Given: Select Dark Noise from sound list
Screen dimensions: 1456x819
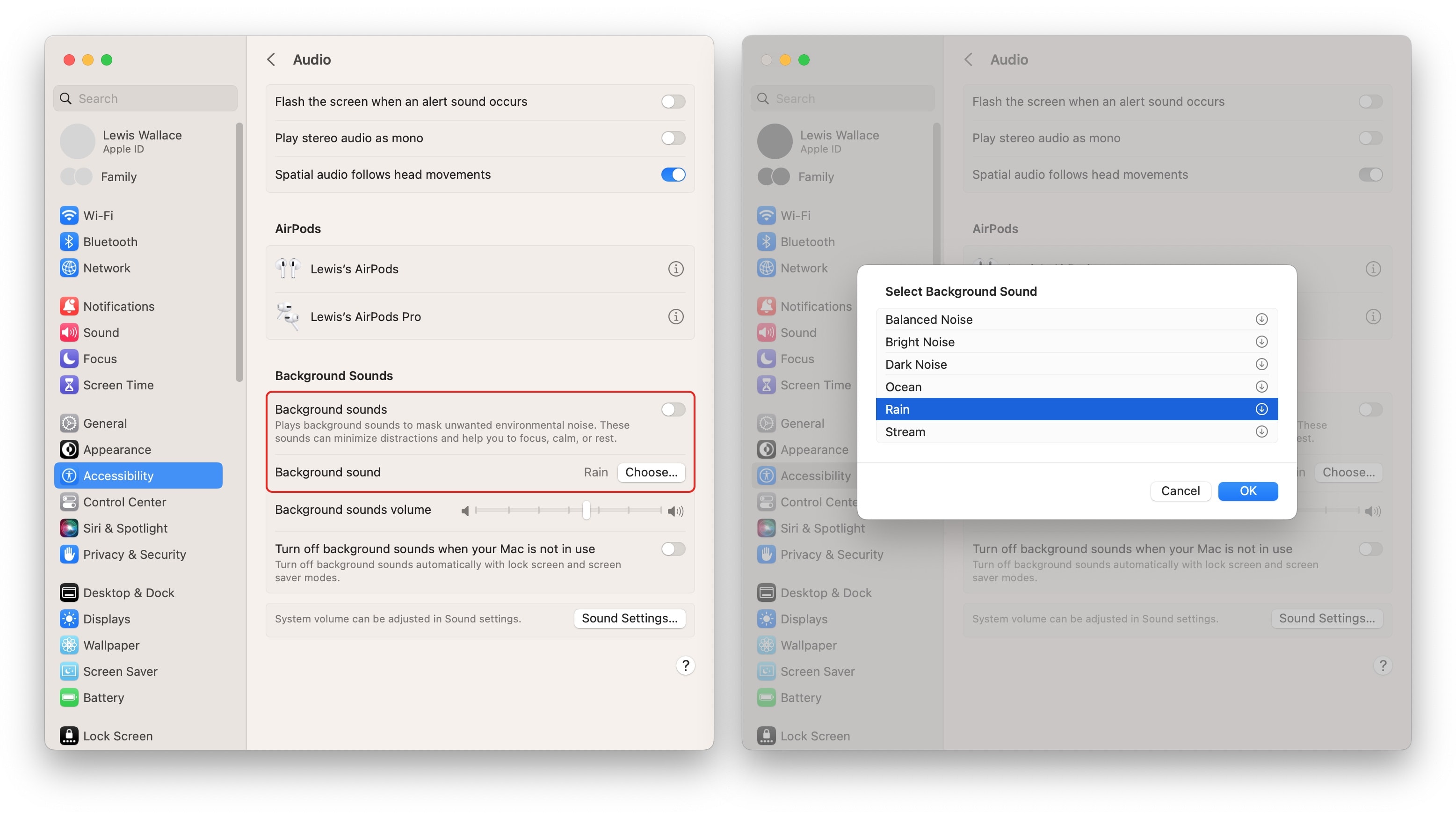Looking at the screenshot, I should (x=916, y=364).
